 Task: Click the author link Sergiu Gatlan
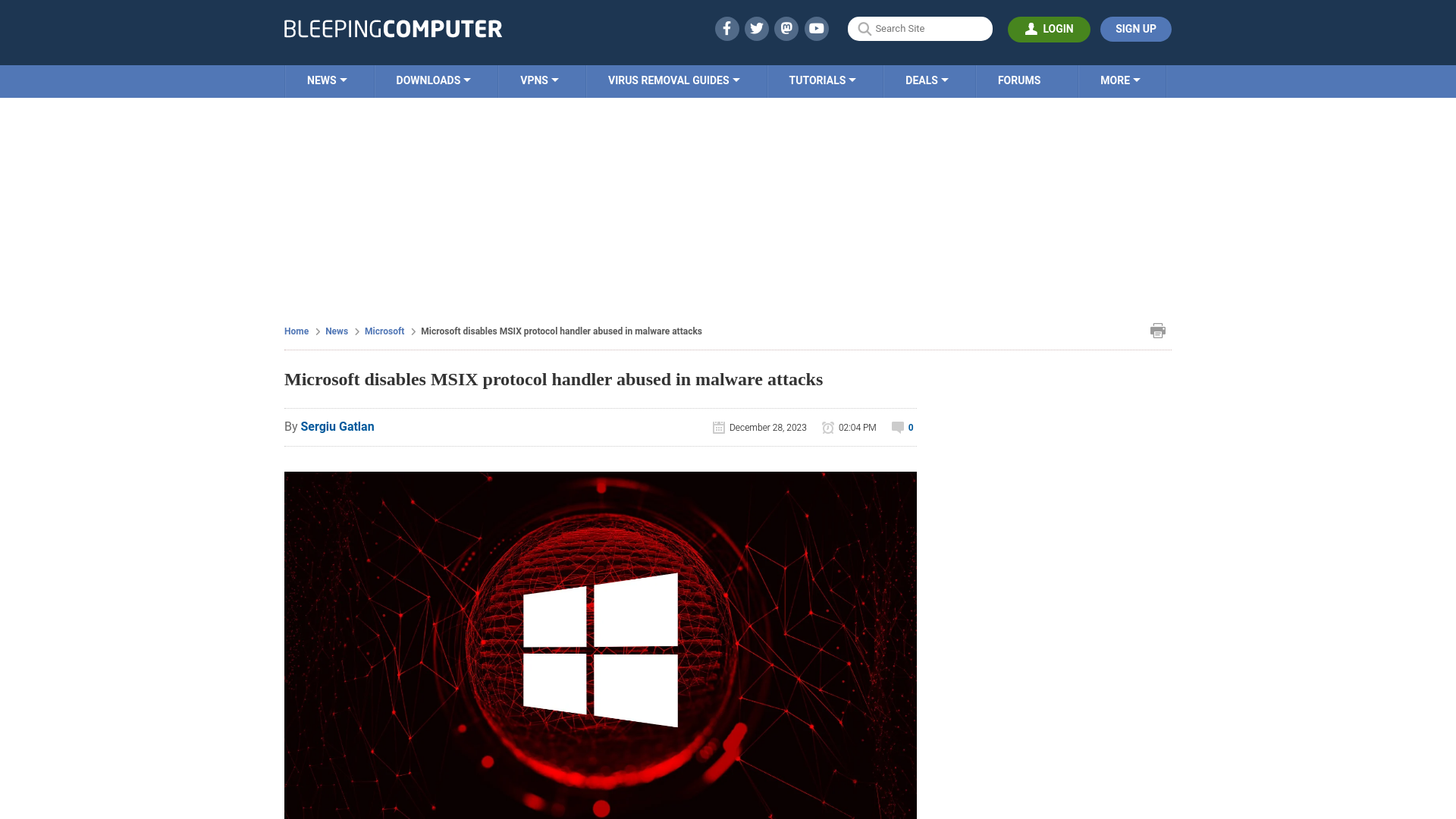[x=337, y=426]
